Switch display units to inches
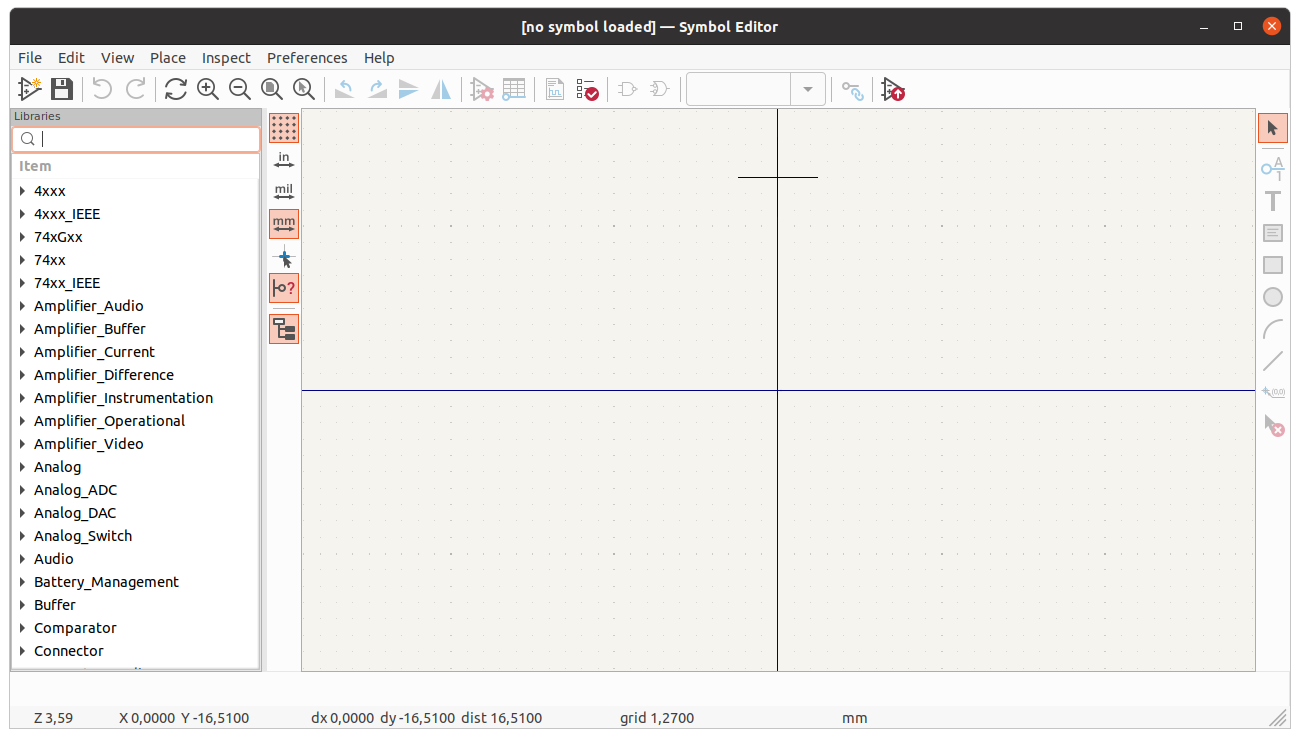Image resolution: width=1300 pixels, height=738 pixels. 283,160
